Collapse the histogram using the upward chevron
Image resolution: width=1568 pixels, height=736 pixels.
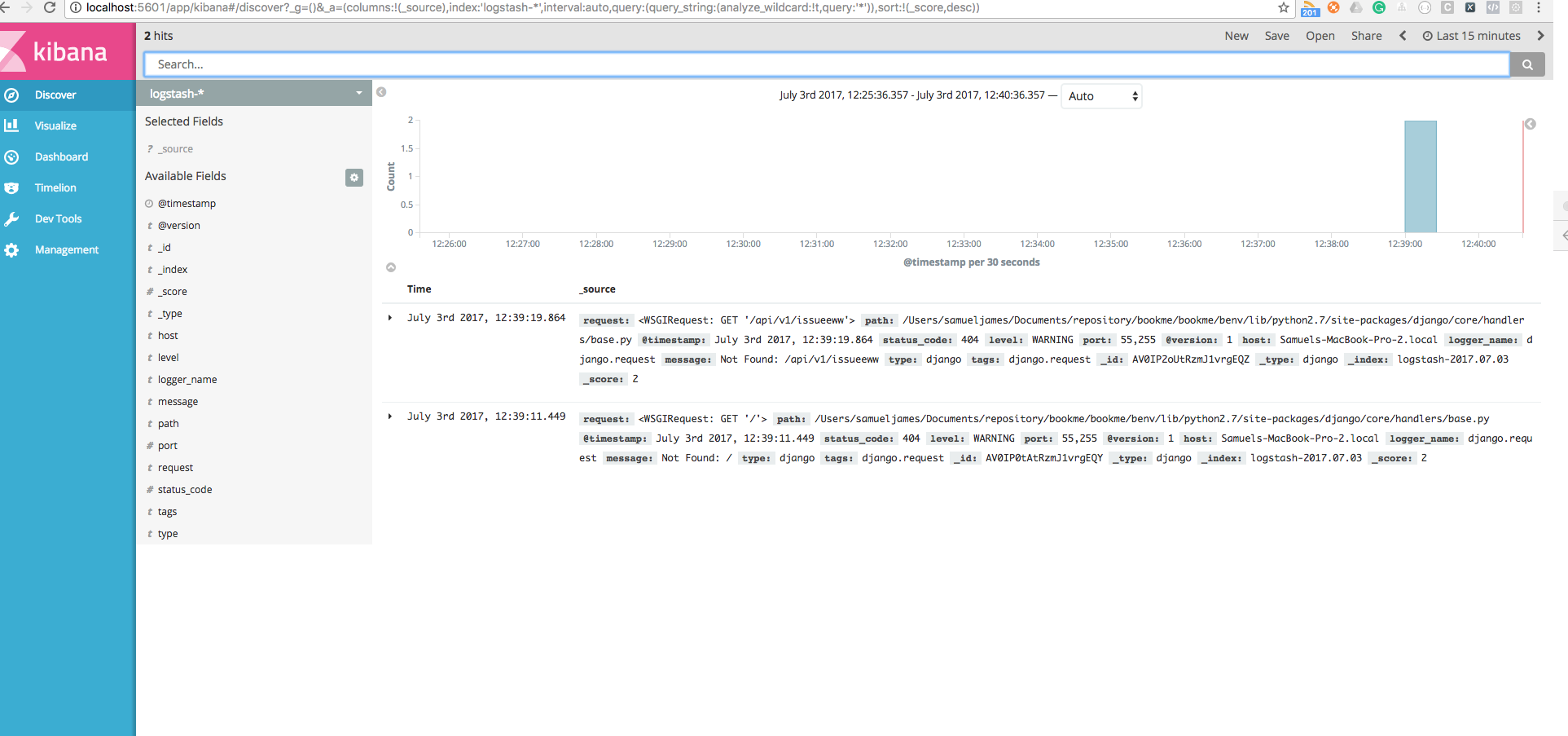pos(391,267)
